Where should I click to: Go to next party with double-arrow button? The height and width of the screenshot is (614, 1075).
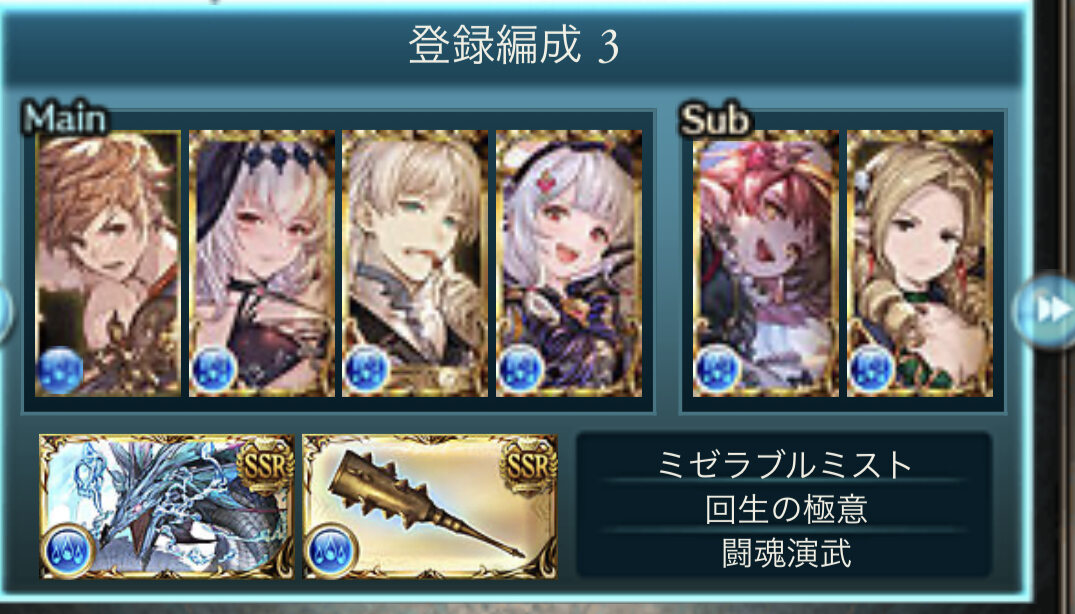[x=1047, y=310]
